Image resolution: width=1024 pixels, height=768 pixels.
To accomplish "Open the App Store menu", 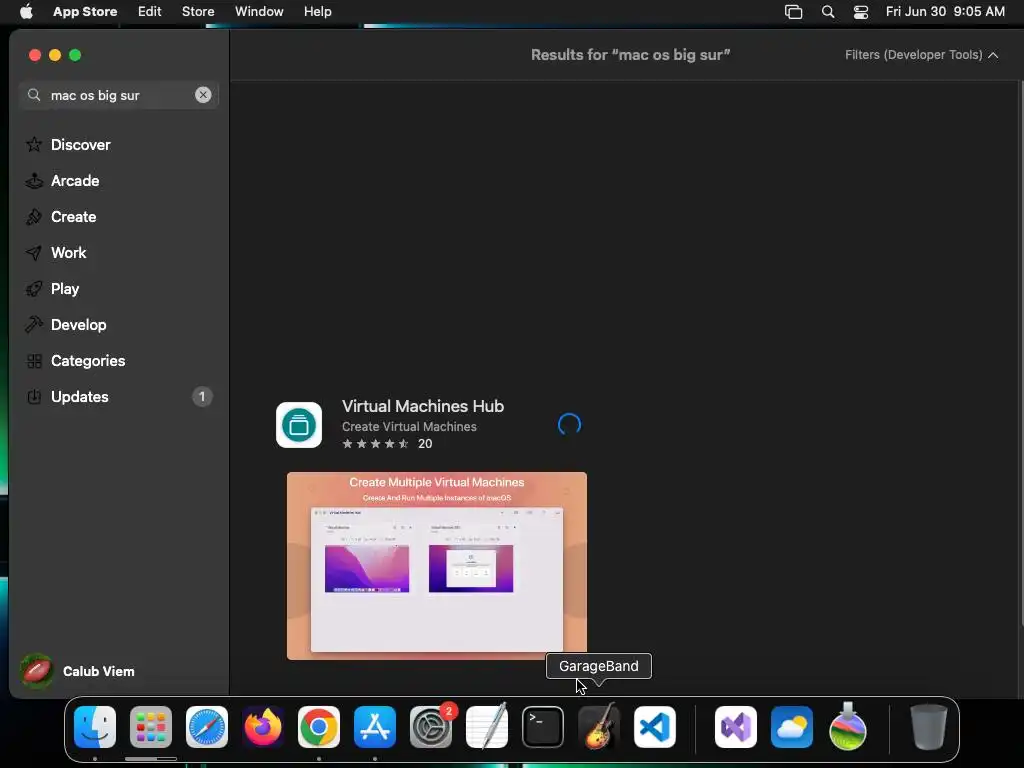I will [85, 12].
